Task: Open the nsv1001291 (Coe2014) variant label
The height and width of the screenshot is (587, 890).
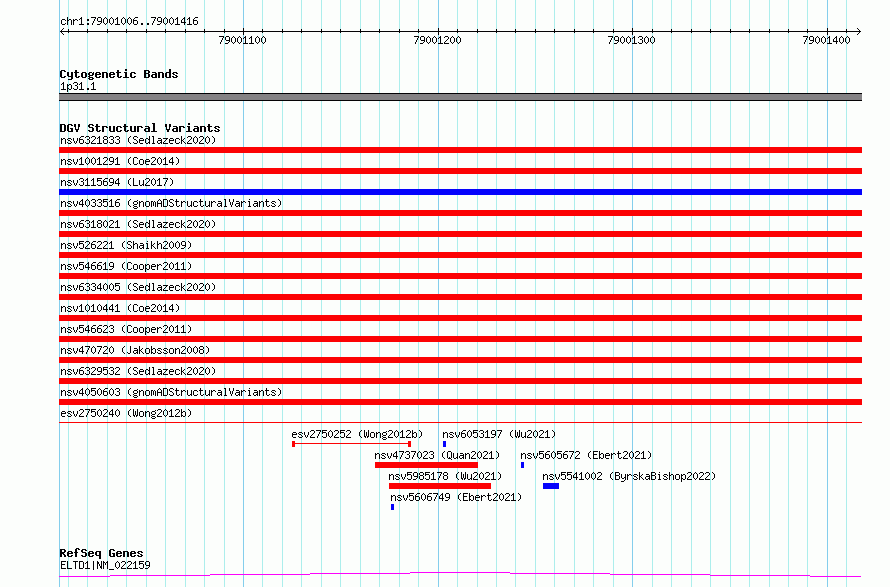Action: tap(120, 161)
